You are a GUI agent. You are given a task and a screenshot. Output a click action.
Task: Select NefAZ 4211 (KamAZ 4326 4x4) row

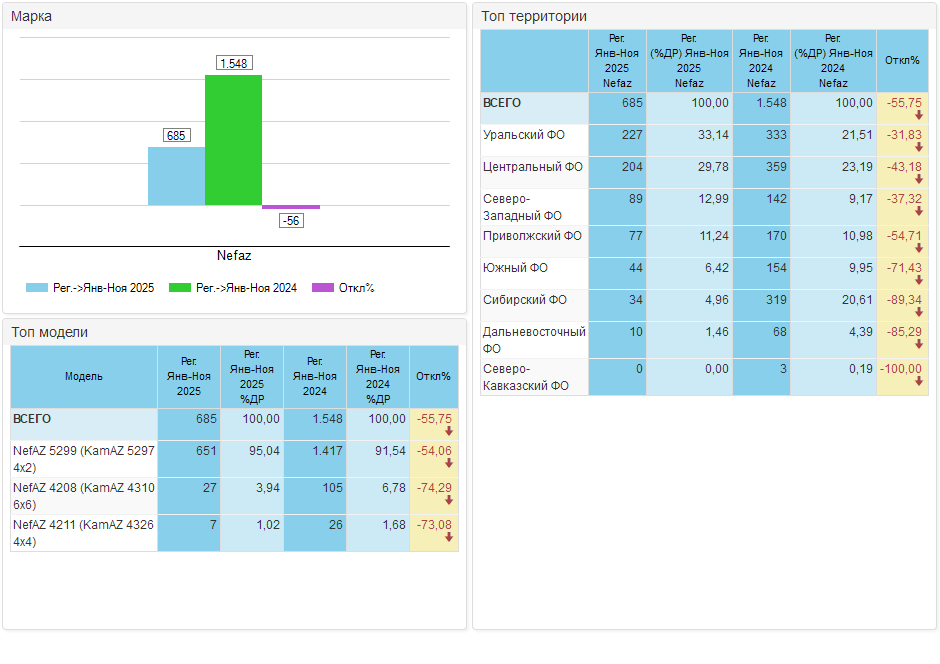pyautogui.click(x=234, y=533)
